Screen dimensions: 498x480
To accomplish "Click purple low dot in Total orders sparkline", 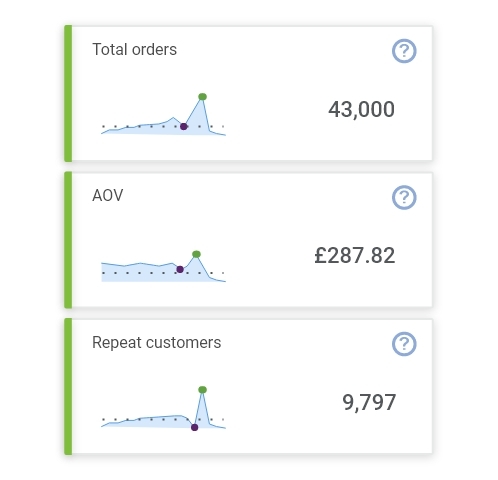I will point(184,126).
